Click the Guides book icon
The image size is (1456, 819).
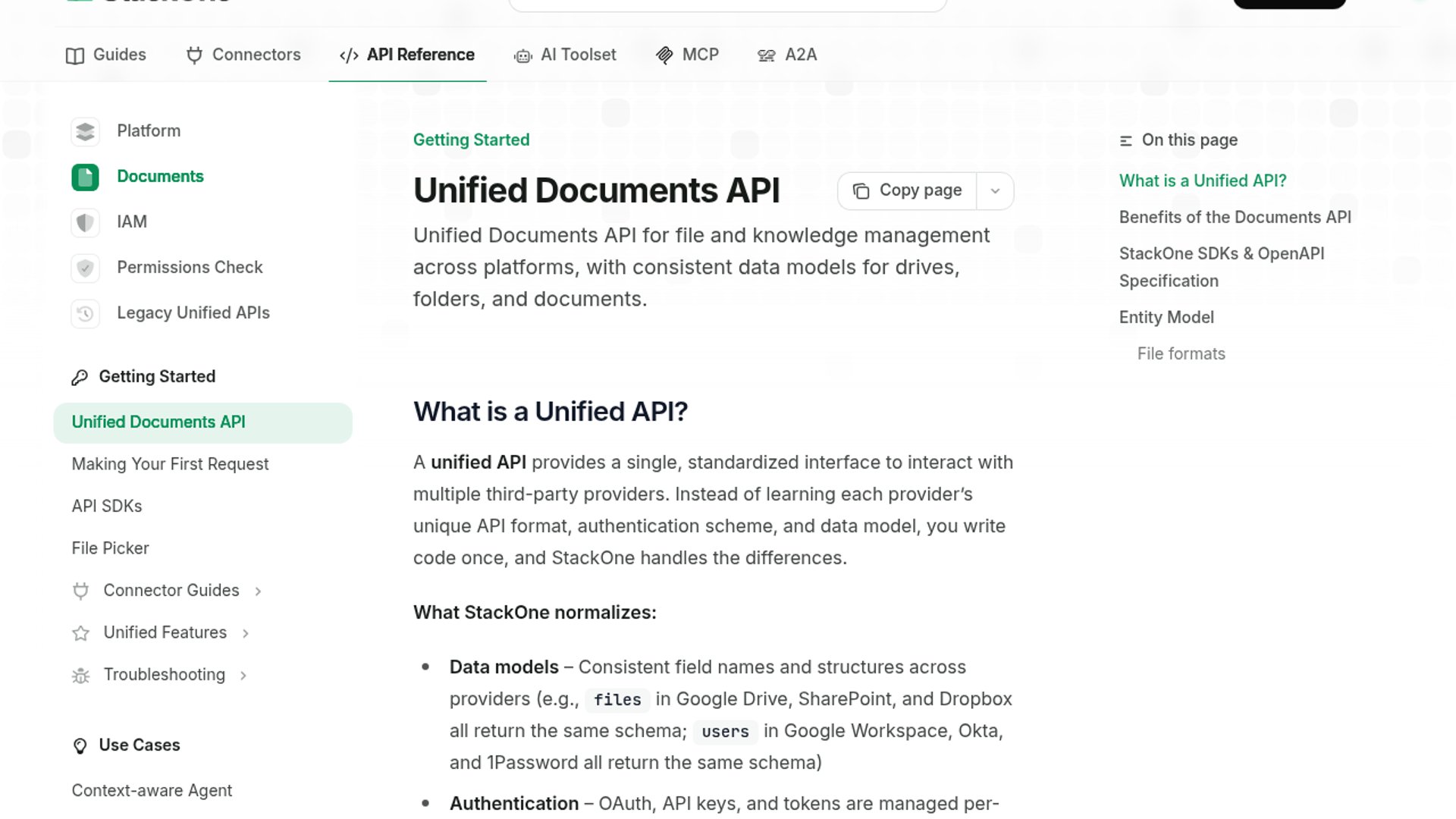point(74,55)
